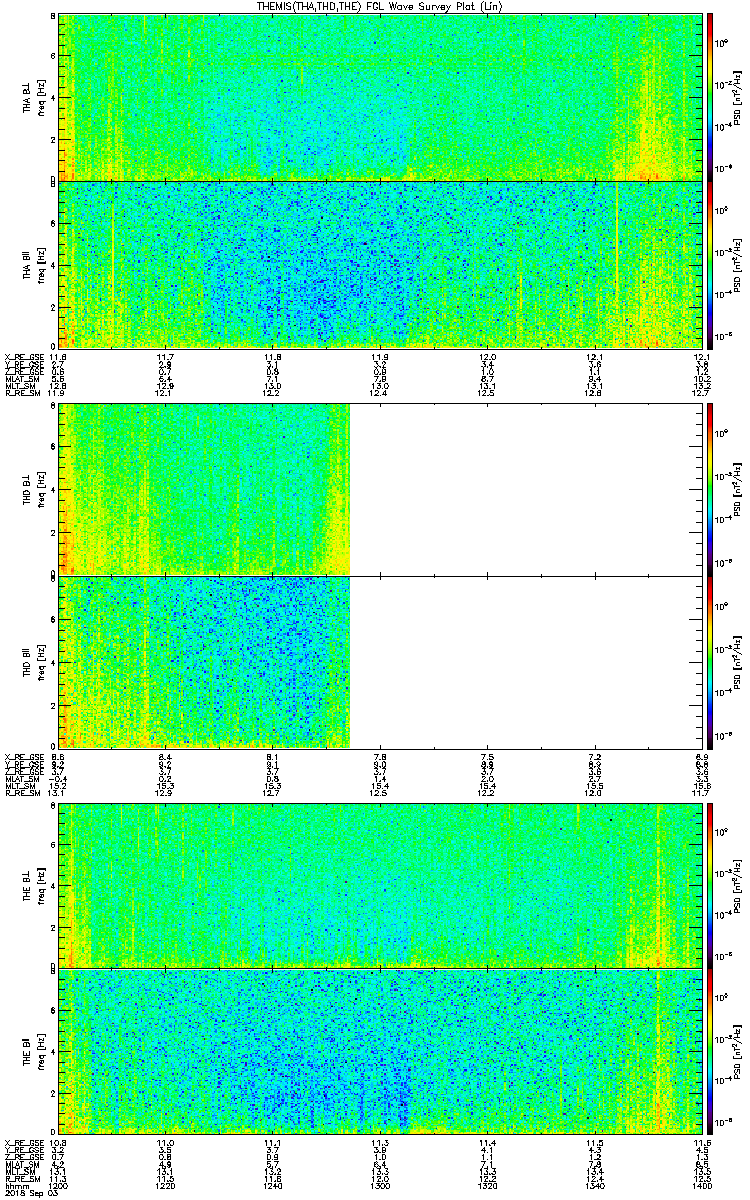Click the 1220 time tick label

click(x=165, y=1185)
